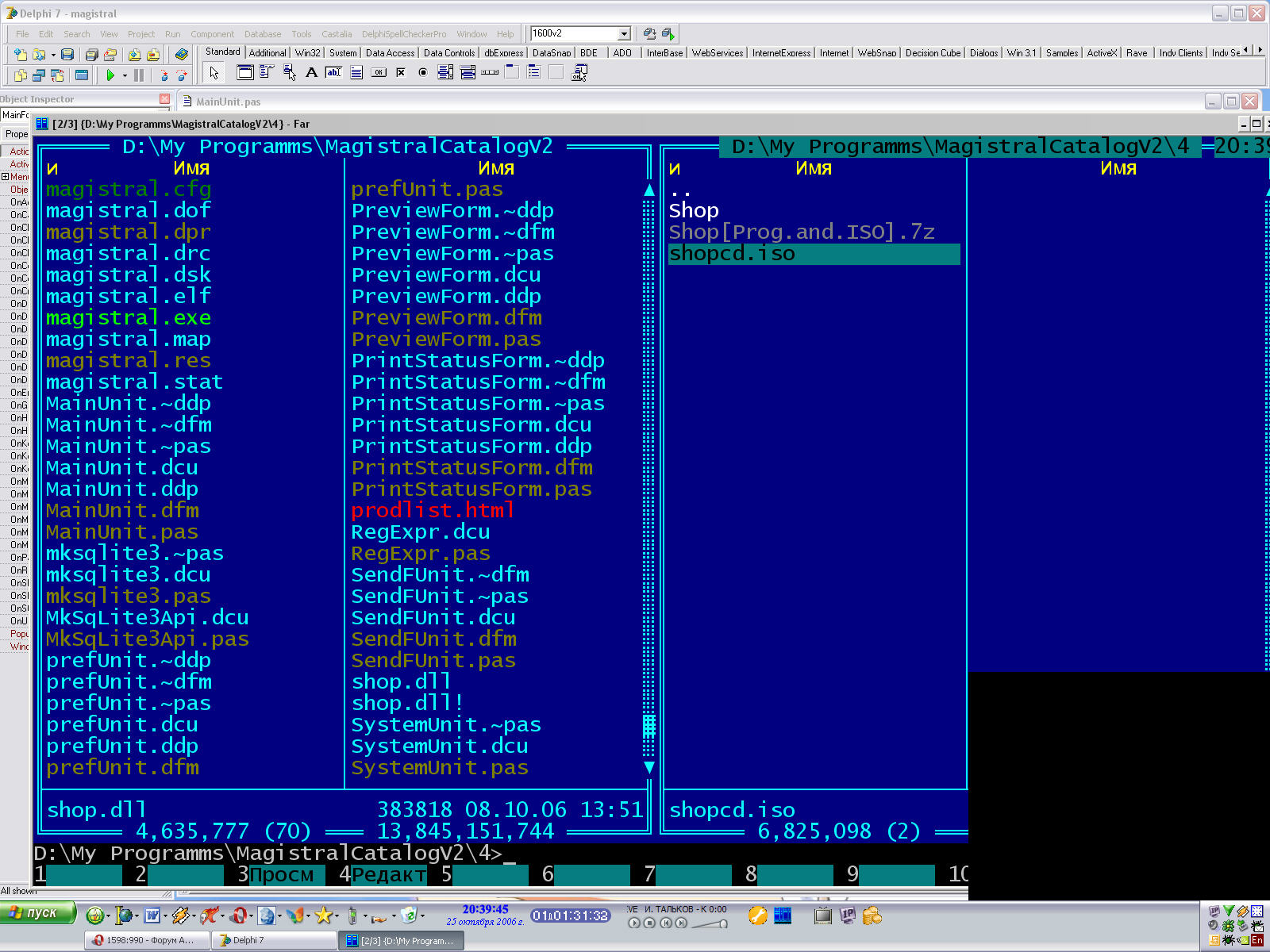1270x952 pixels.
Task: Open the dropdown arrow beside Run button
Action: (x=125, y=76)
